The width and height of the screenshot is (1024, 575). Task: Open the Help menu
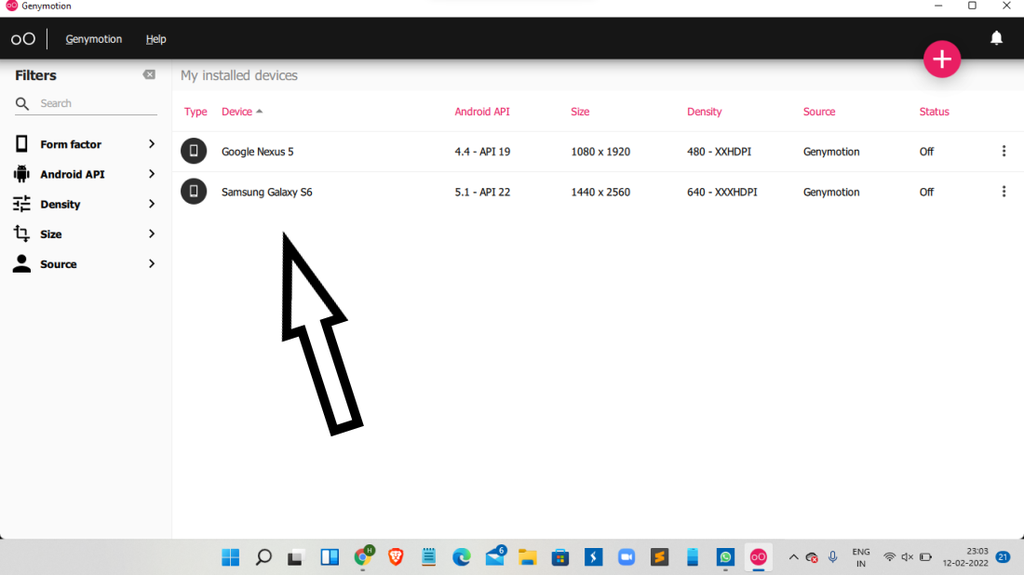[x=155, y=39]
